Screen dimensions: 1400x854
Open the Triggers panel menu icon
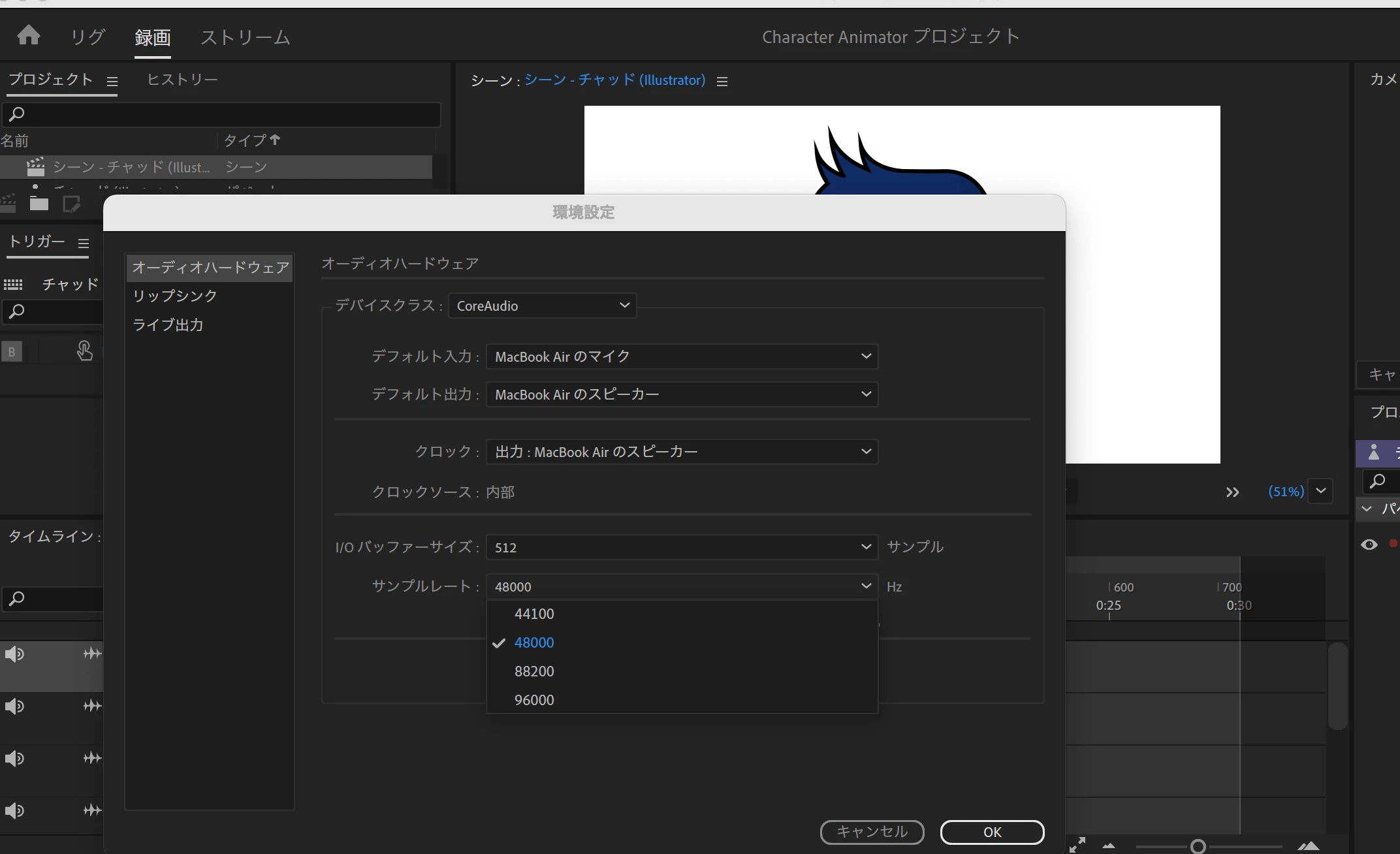pos(84,244)
